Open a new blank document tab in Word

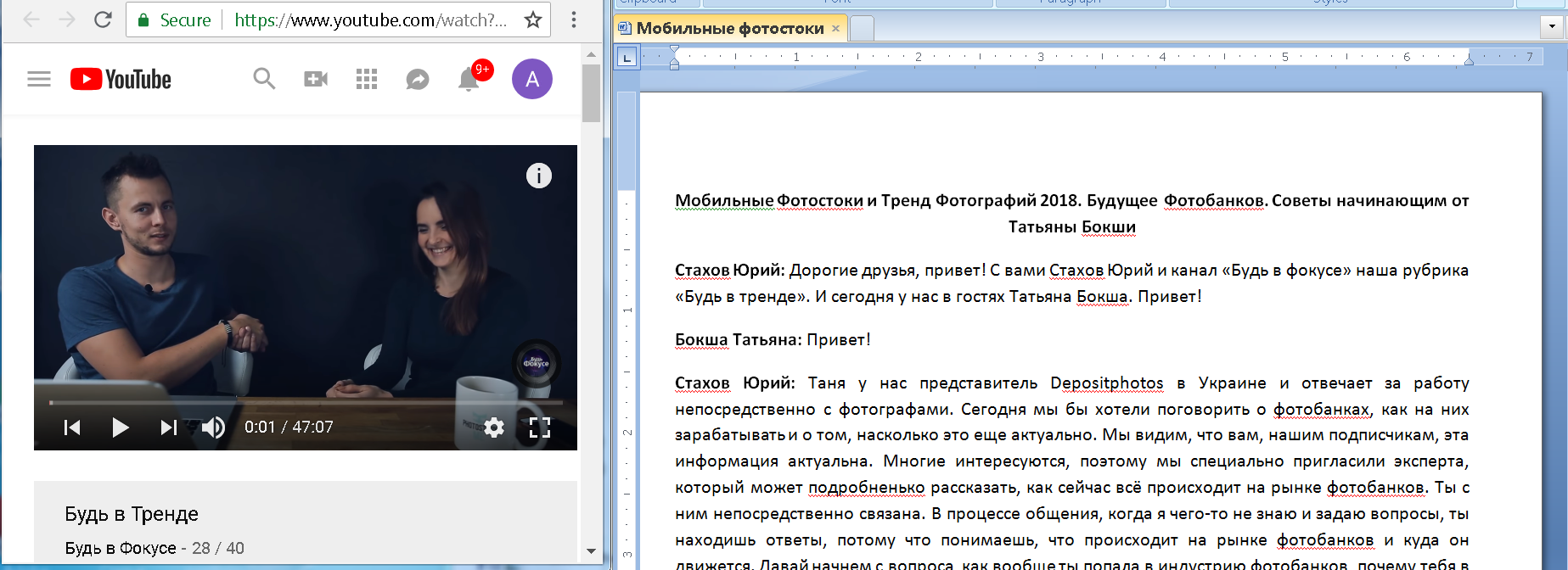(862, 29)
